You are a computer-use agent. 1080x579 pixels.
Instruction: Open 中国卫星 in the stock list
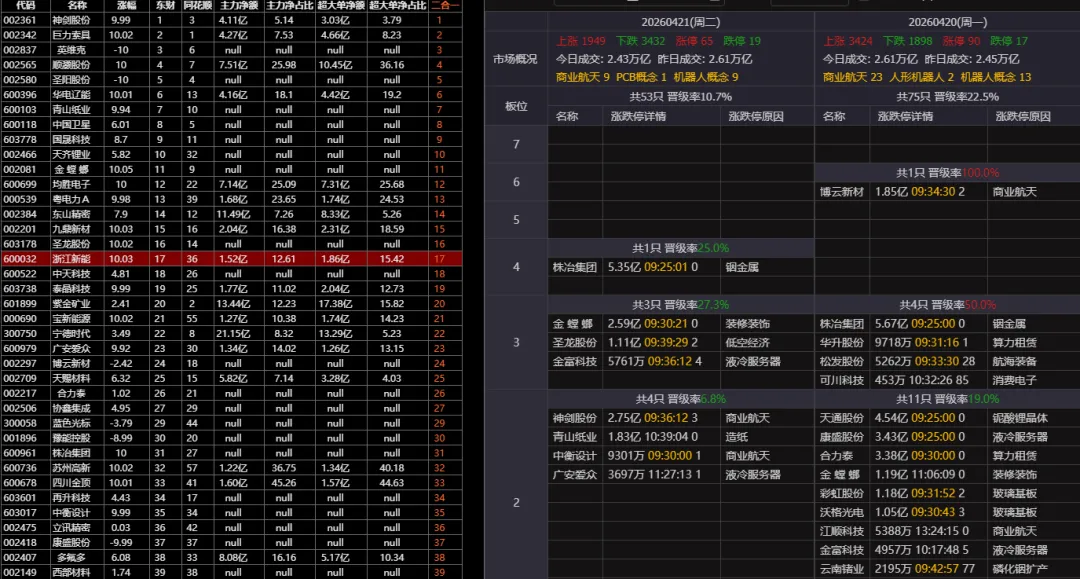pyautogui.click(x=72, y=124)
